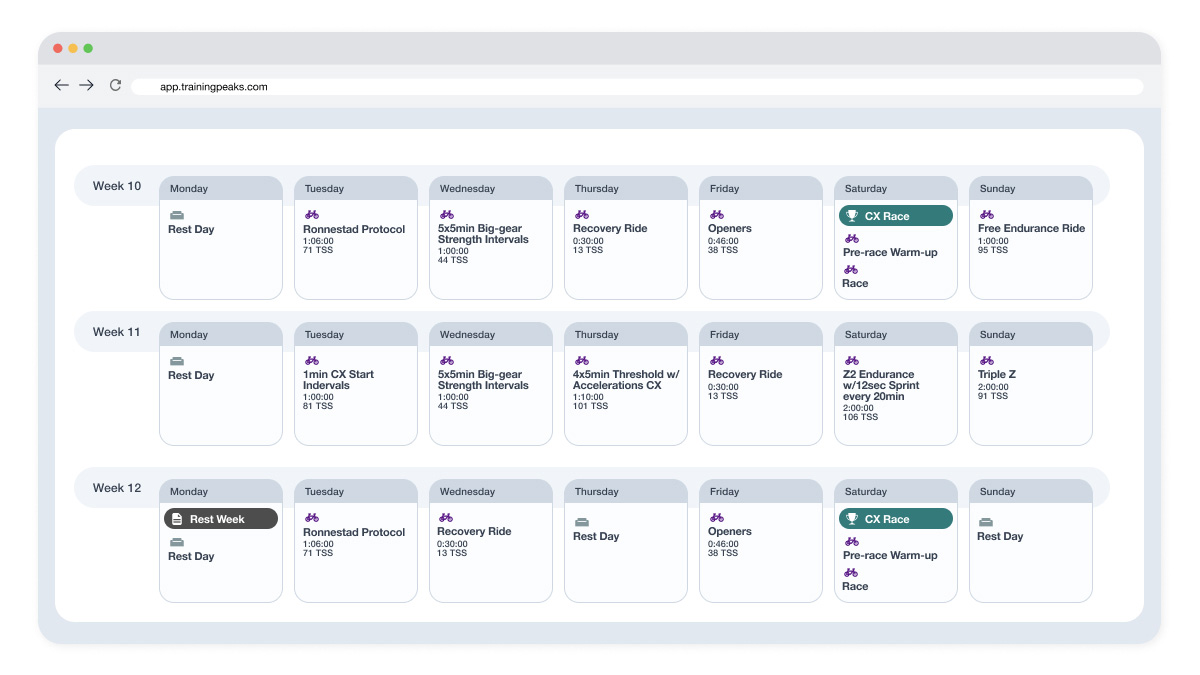Screen dimensions: 1200x675
Task: Open 4x5min Threshold w/ Accelerations CX workout
Action: (x=625, y=380)
